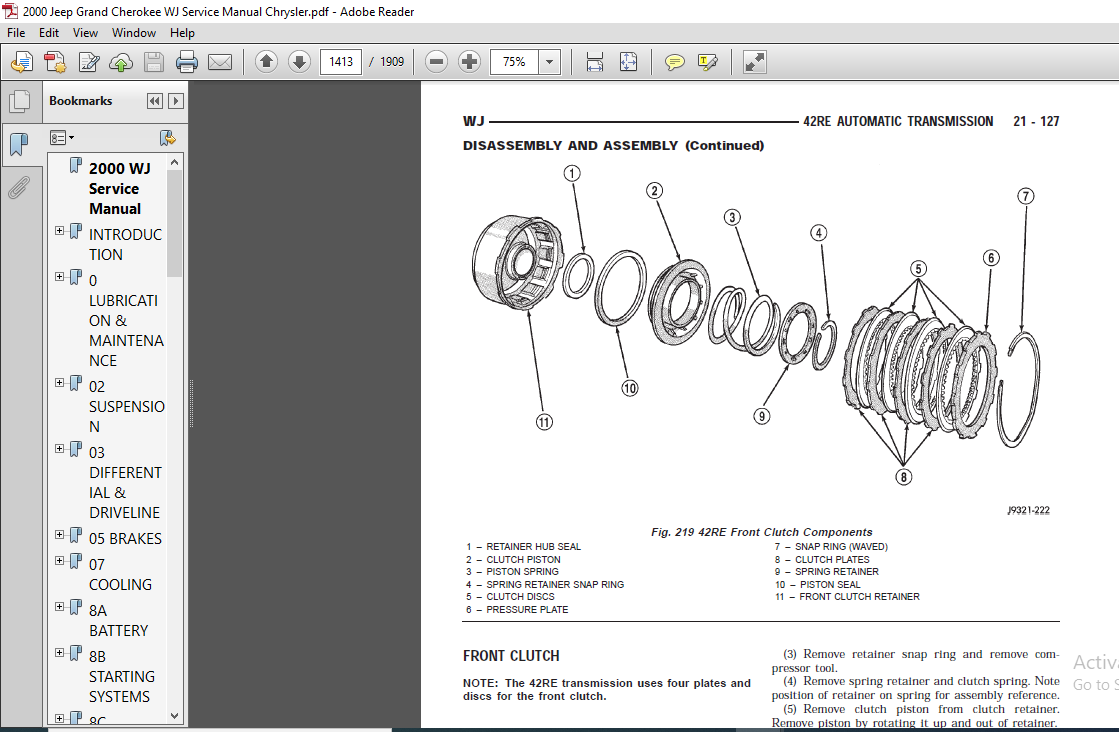Select the highlight text tool
The height and width of the screenshot is (732, 1119).
click(x=707, y=62)
